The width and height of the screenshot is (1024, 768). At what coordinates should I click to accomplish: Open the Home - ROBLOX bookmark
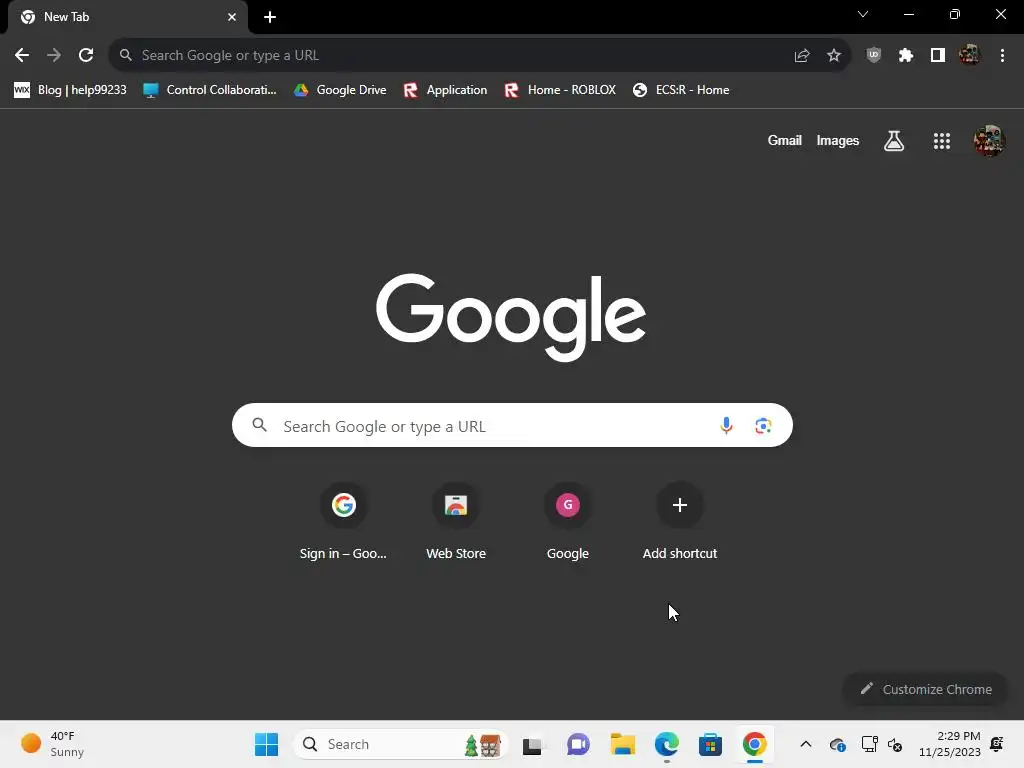[560, 90]
